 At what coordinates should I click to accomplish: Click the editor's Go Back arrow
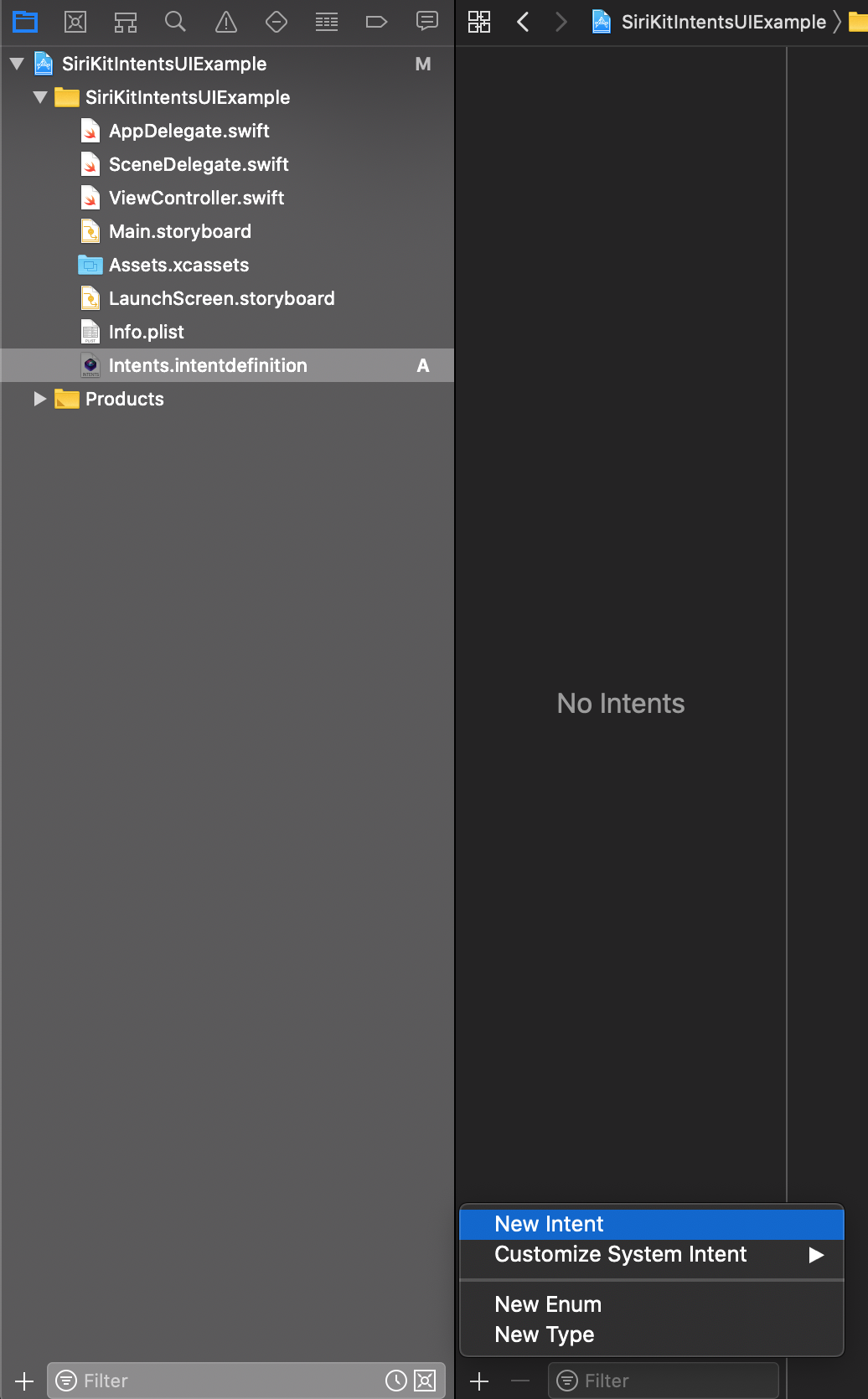524,22
